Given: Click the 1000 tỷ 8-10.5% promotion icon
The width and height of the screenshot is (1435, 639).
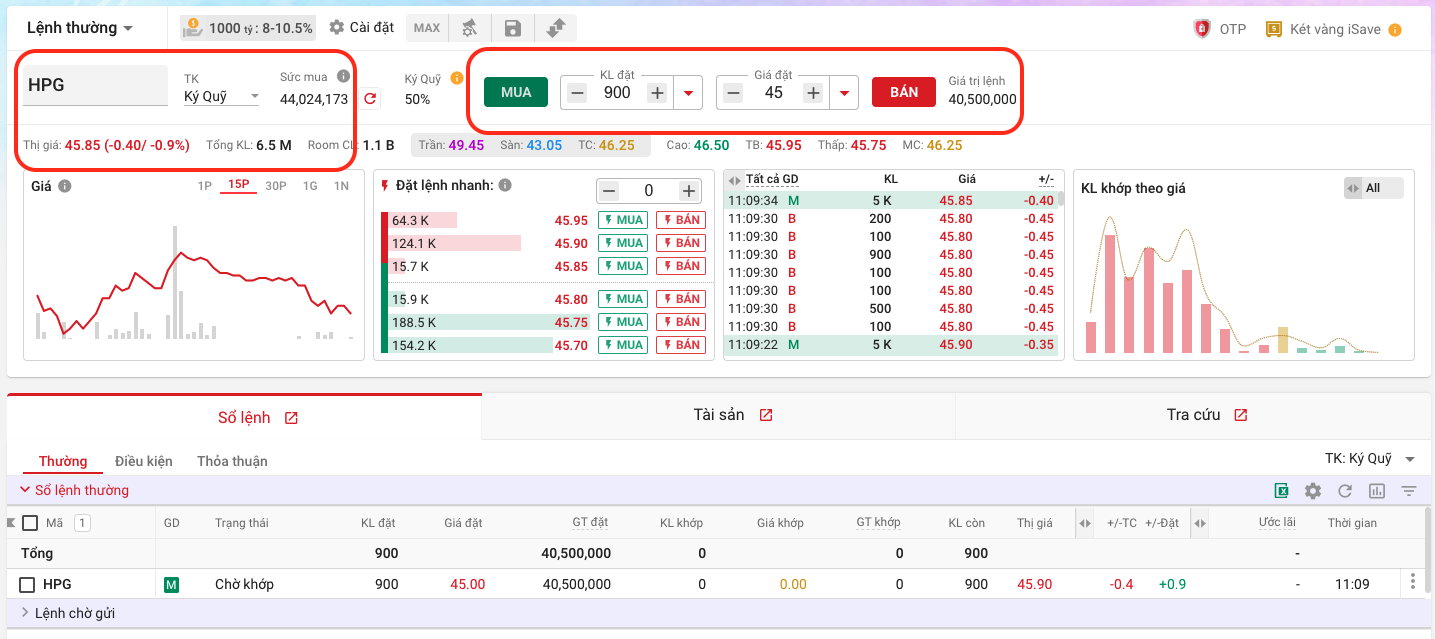Looking at the screenshot, I should (x=194, y=27).
